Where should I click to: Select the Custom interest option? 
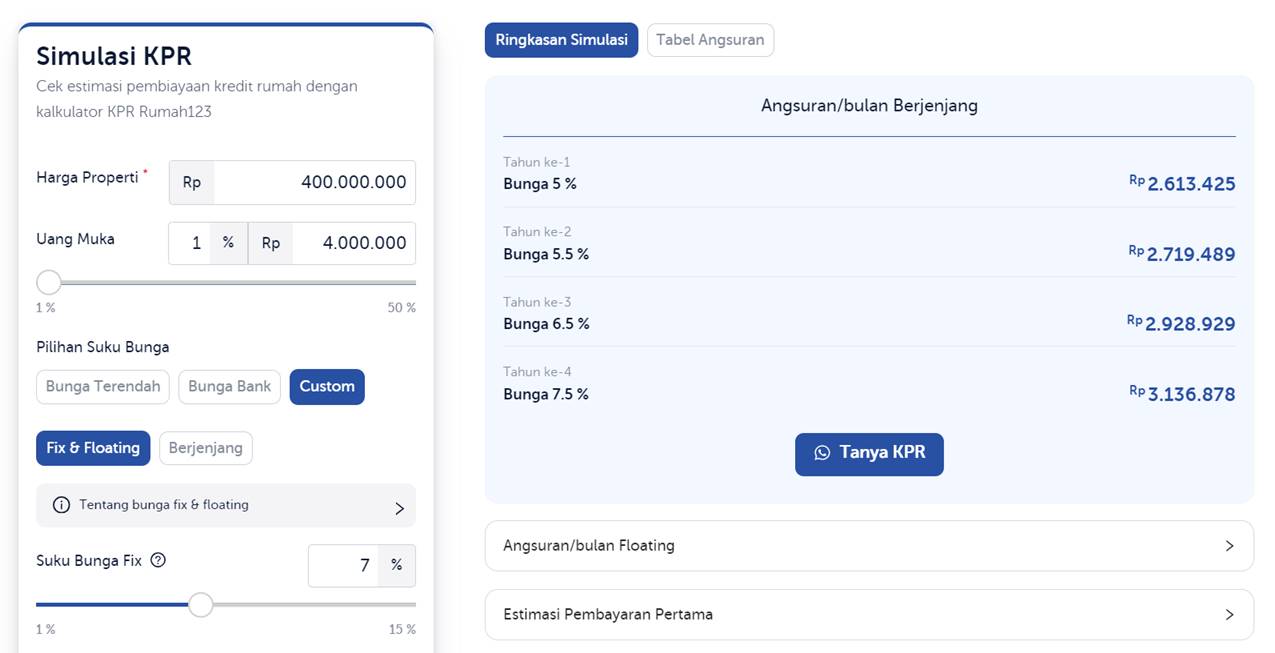[x=326, y=386]
